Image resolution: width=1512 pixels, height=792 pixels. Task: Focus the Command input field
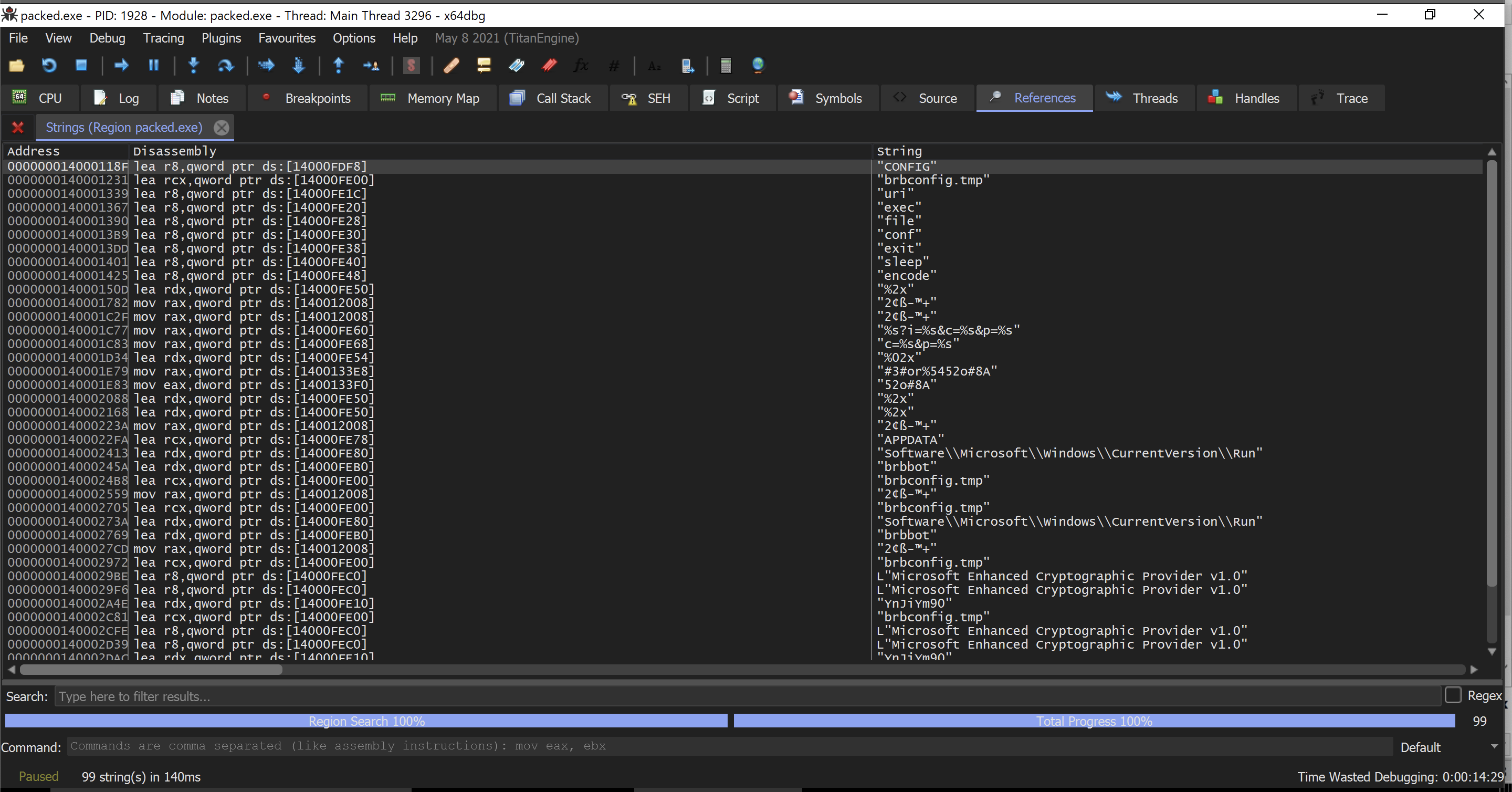(x=730, y=746)
